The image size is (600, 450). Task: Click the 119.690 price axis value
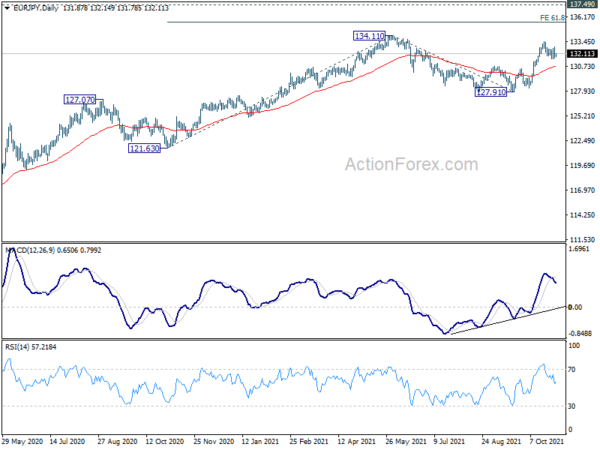(582, 165)
